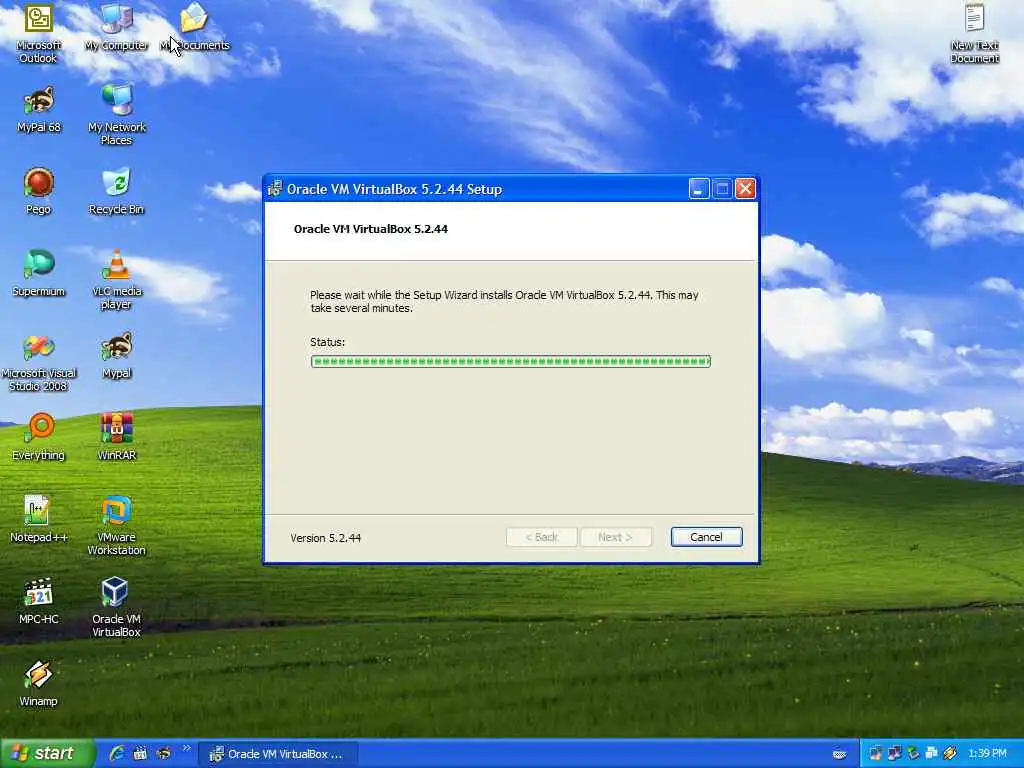Image resolution: width=1024 pixels, height=768 pixels.
Task: Click the first system tray icon
Action: pyautogui.click(x=875, y=754)
